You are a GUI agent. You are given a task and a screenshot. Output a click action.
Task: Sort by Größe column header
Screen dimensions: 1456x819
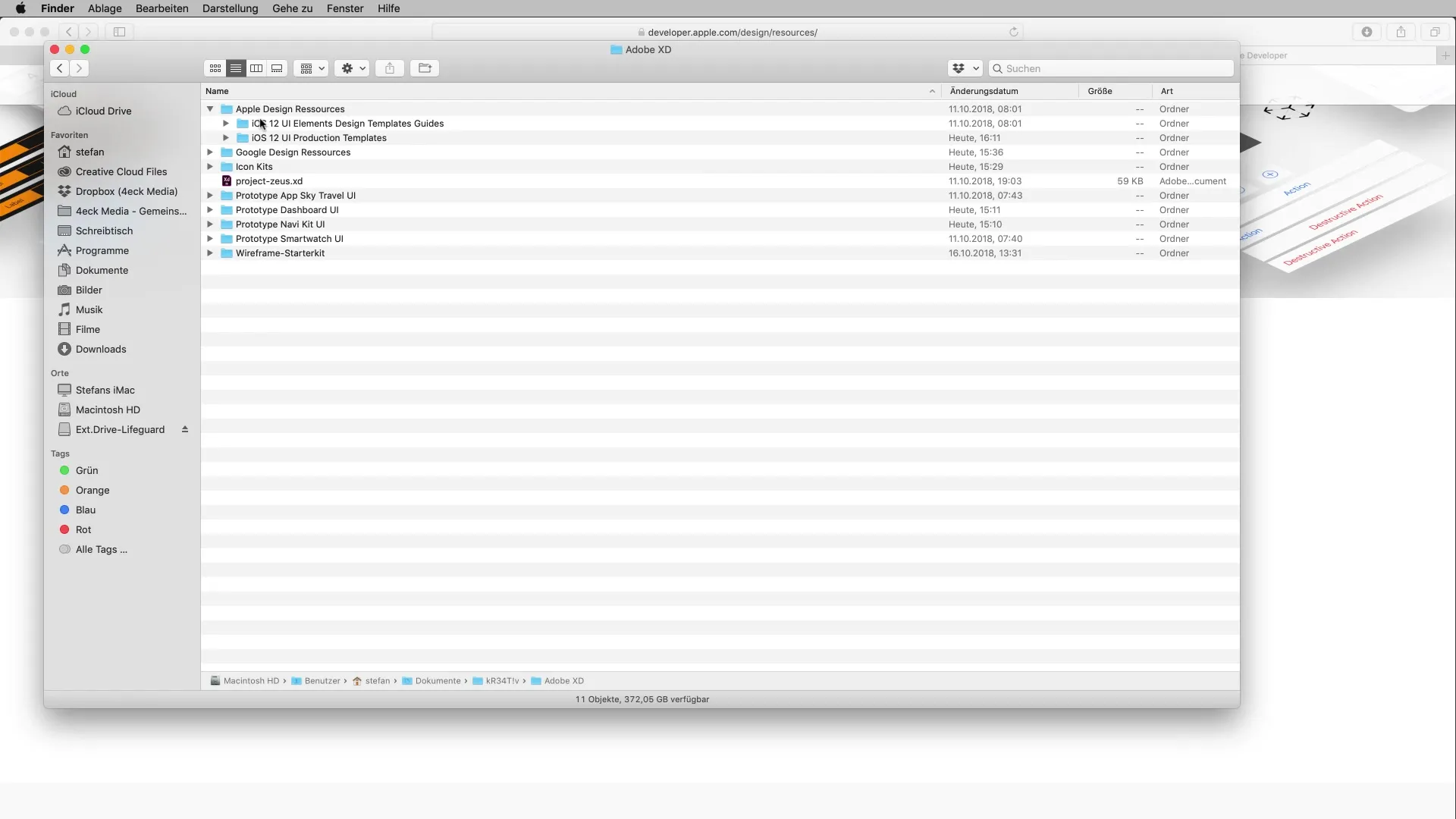click(1116, 91)
